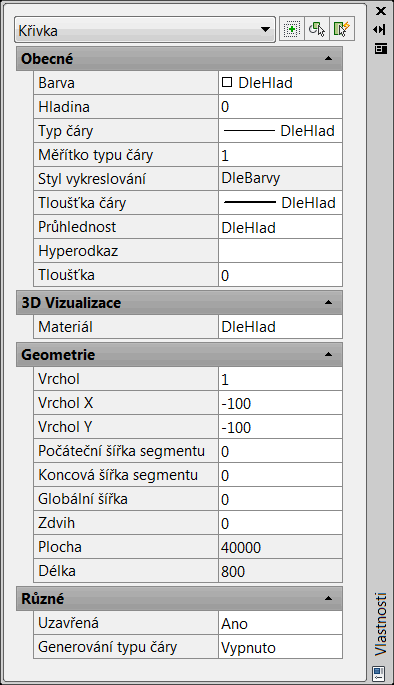
Task: Open the palette properties menu icon
Action: [x=380, y=48]
